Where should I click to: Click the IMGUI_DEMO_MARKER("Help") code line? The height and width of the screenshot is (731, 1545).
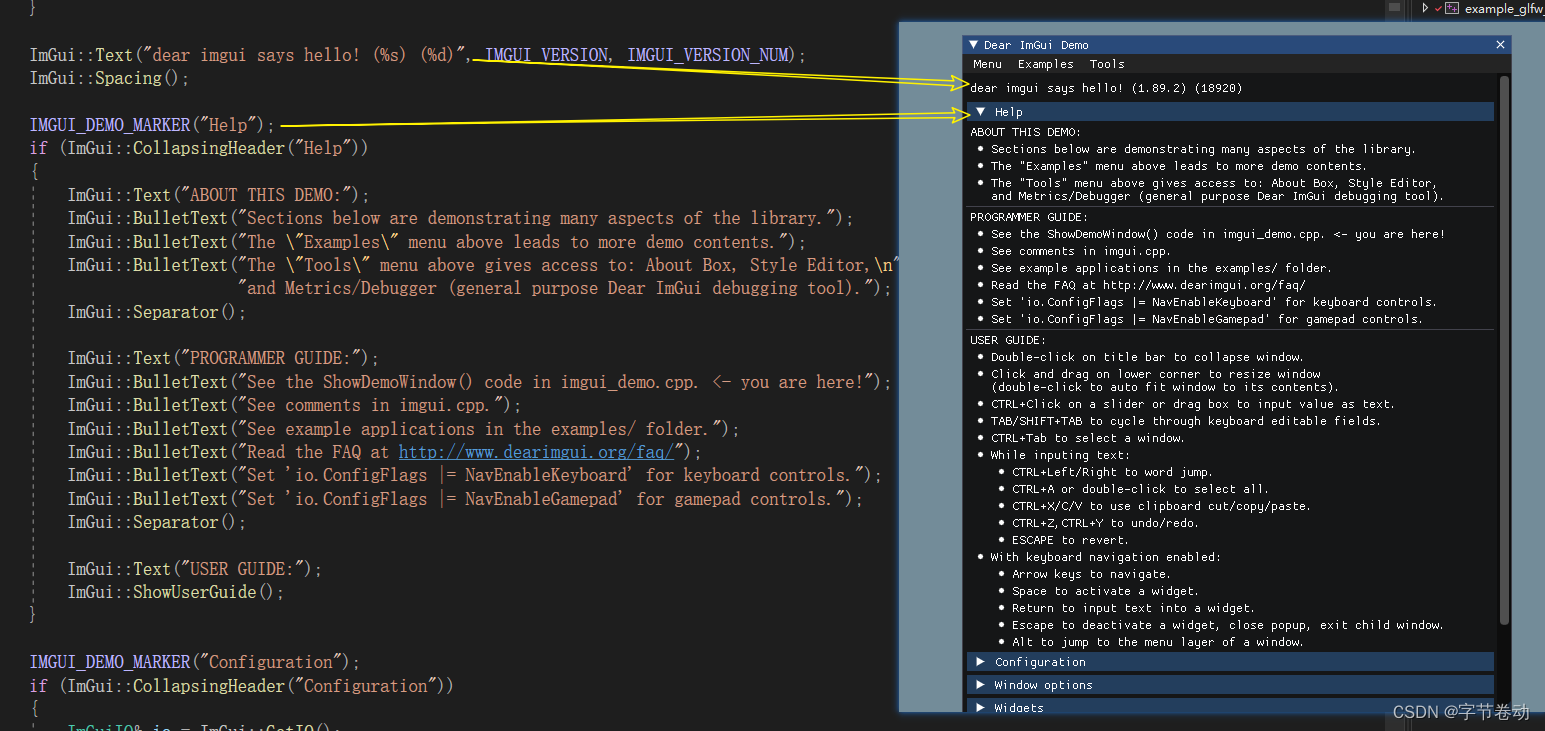pos(152,125)
